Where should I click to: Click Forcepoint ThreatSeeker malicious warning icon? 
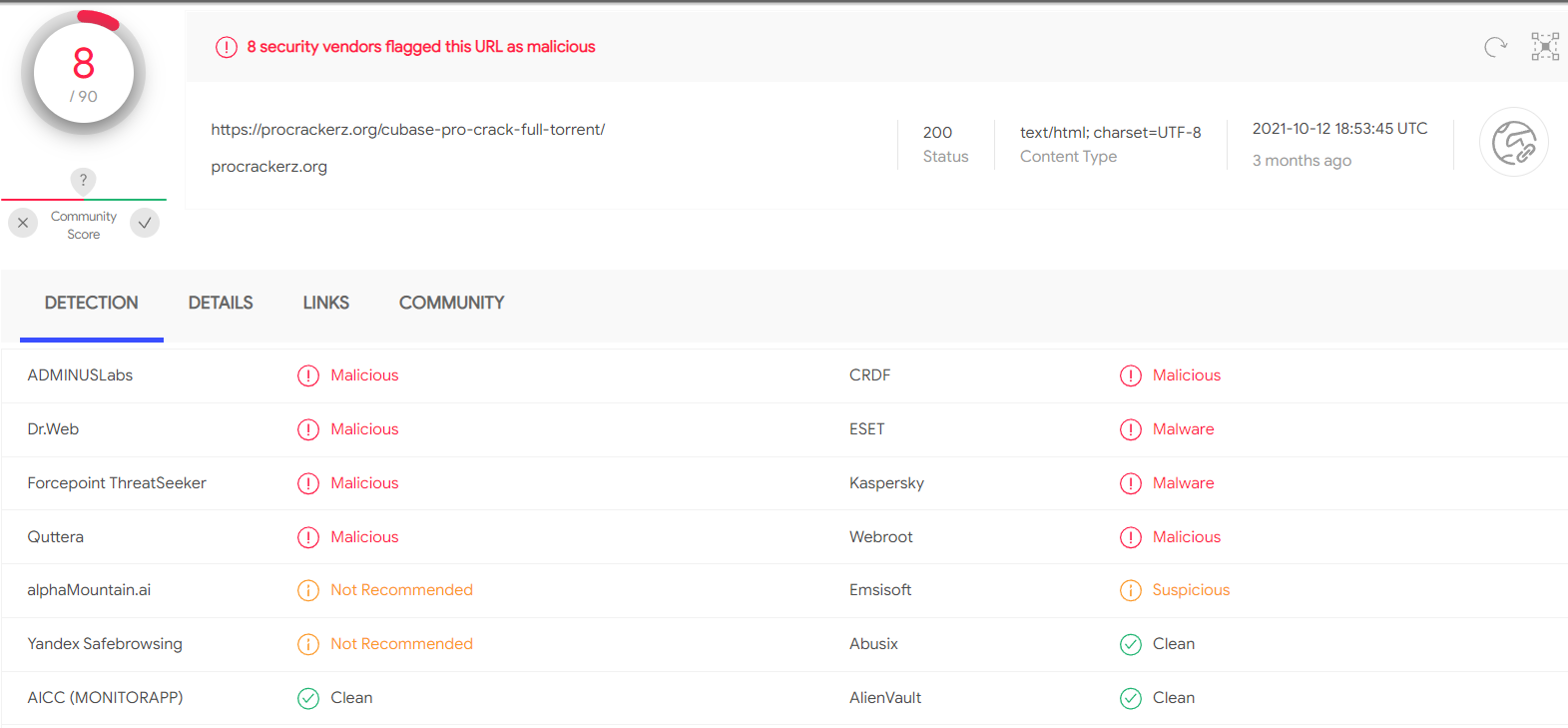click(x=308, y=483)
